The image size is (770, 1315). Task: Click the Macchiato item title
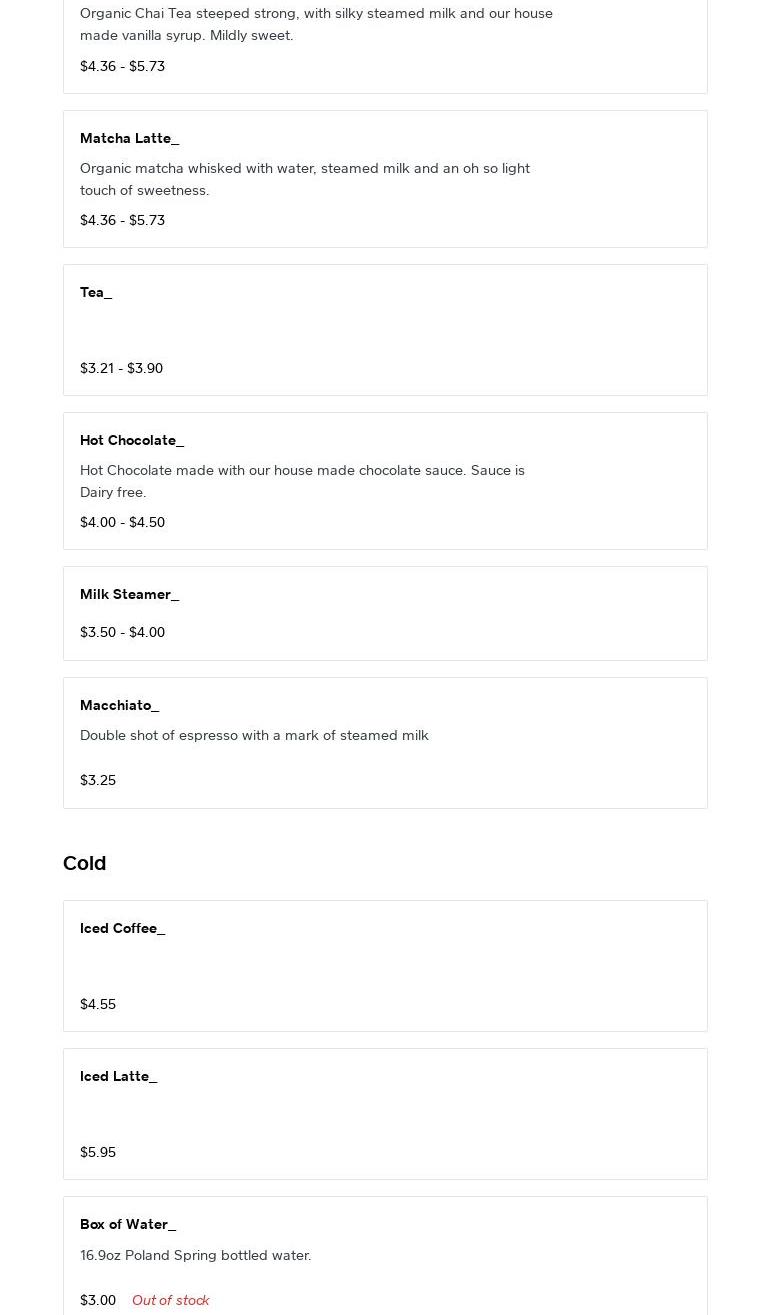(119, 705)
